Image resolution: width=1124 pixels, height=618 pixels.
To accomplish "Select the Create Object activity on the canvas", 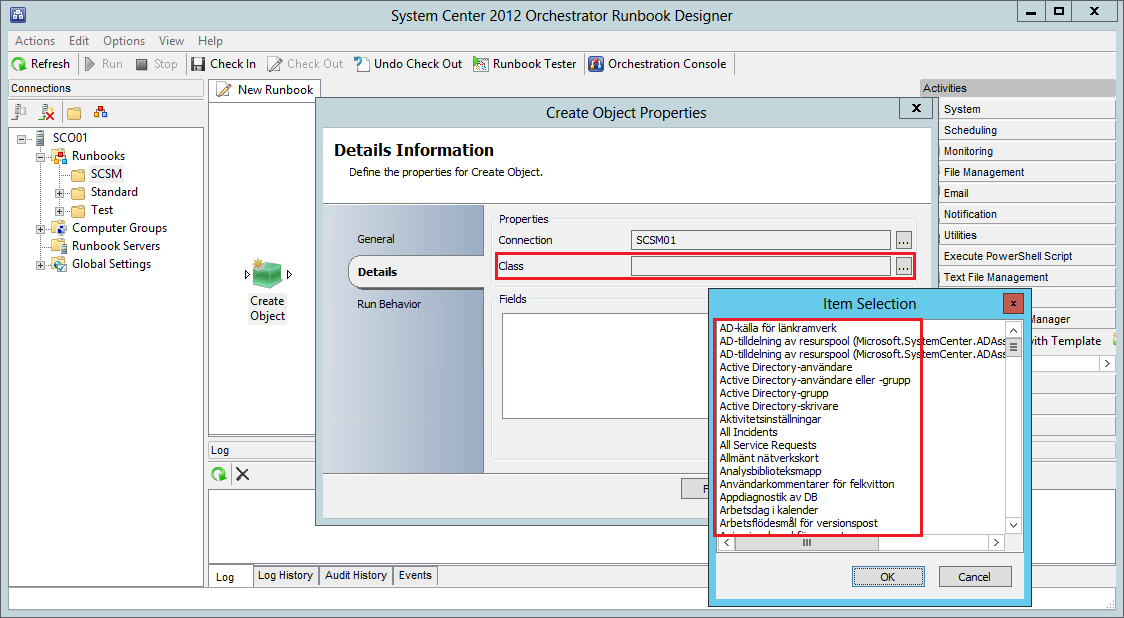I will point(267,290).
